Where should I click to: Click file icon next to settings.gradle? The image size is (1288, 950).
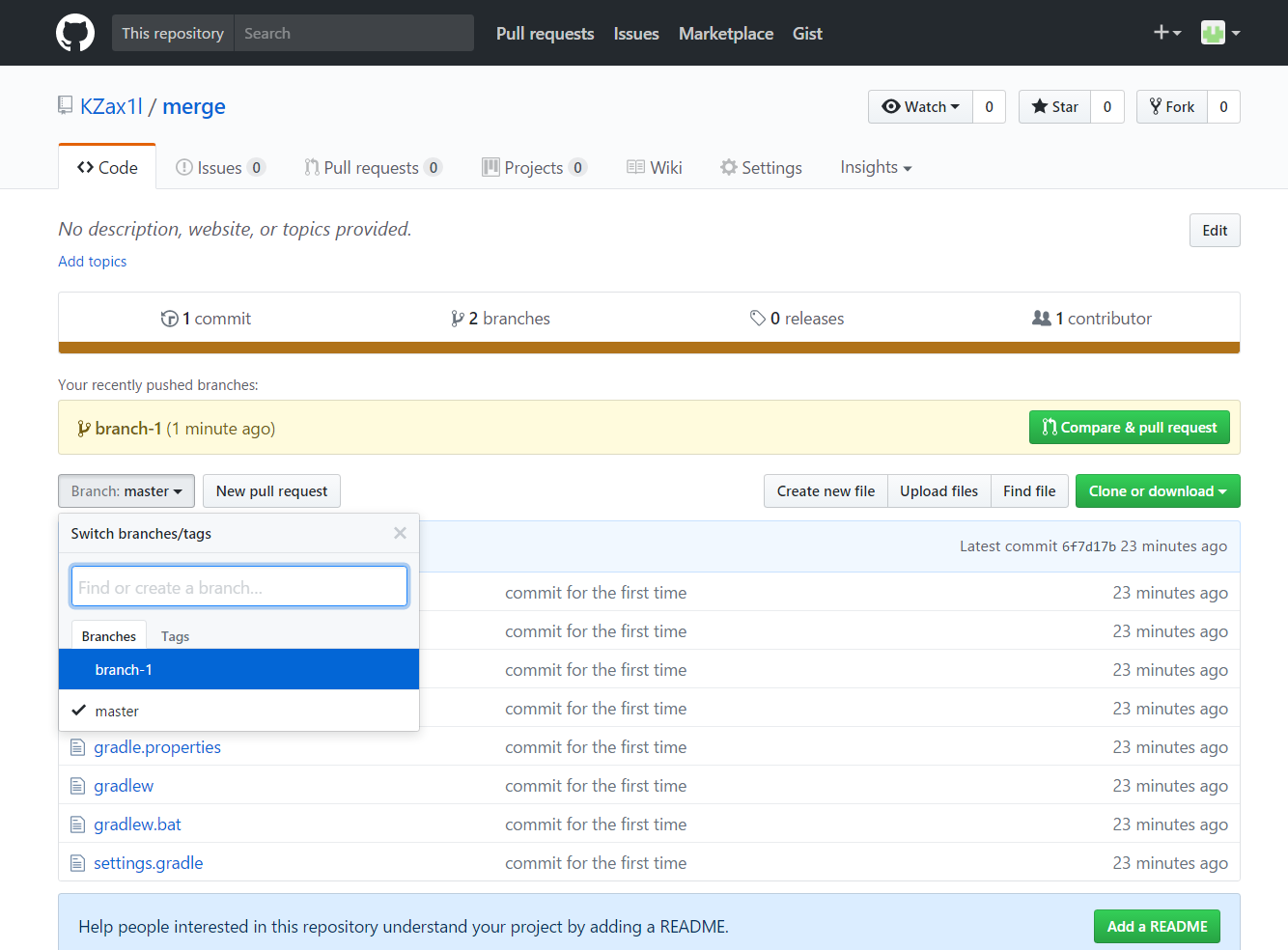pos(77,863)
